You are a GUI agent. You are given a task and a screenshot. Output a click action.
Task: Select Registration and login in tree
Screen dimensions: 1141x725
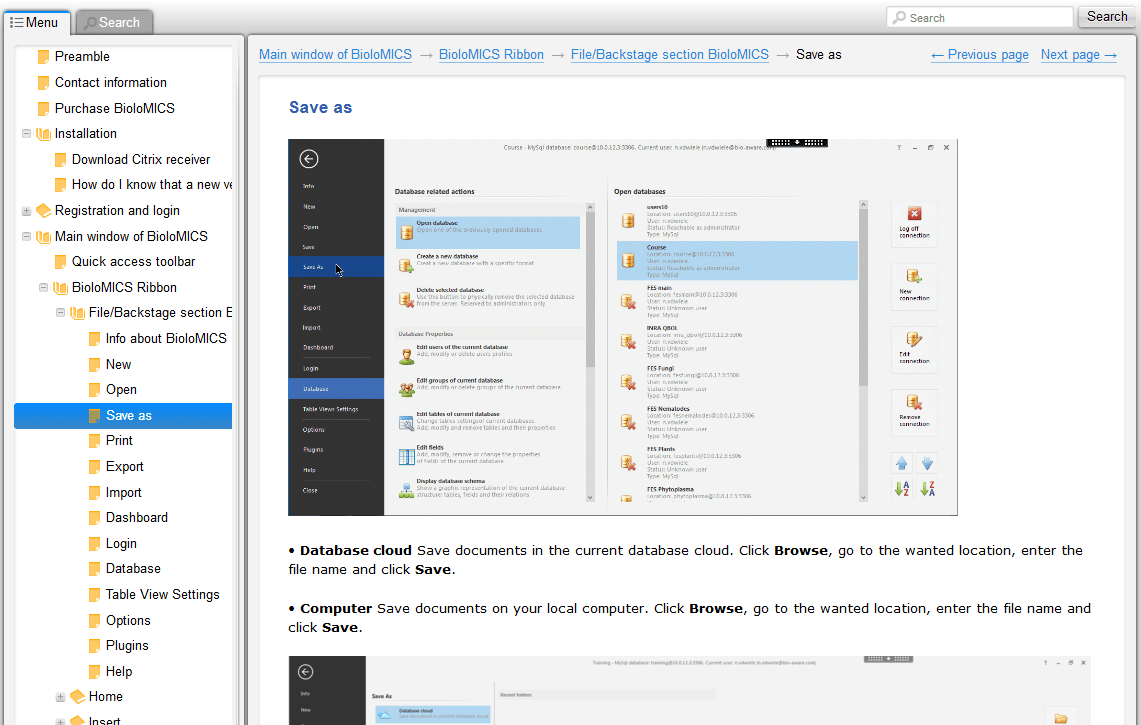[117, 210]
